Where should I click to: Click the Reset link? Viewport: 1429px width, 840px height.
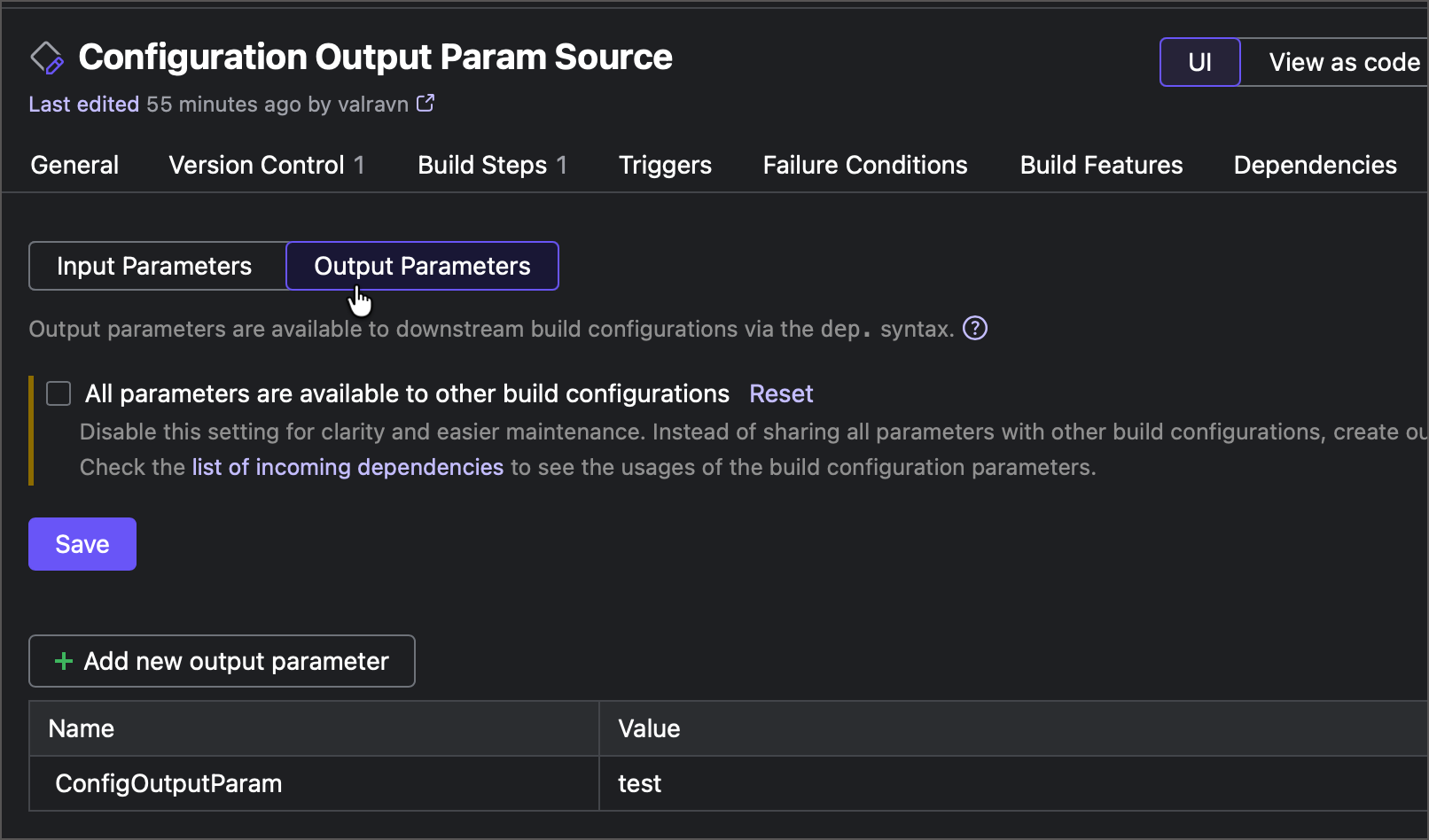pyautogui.click(x=781, y=393)
